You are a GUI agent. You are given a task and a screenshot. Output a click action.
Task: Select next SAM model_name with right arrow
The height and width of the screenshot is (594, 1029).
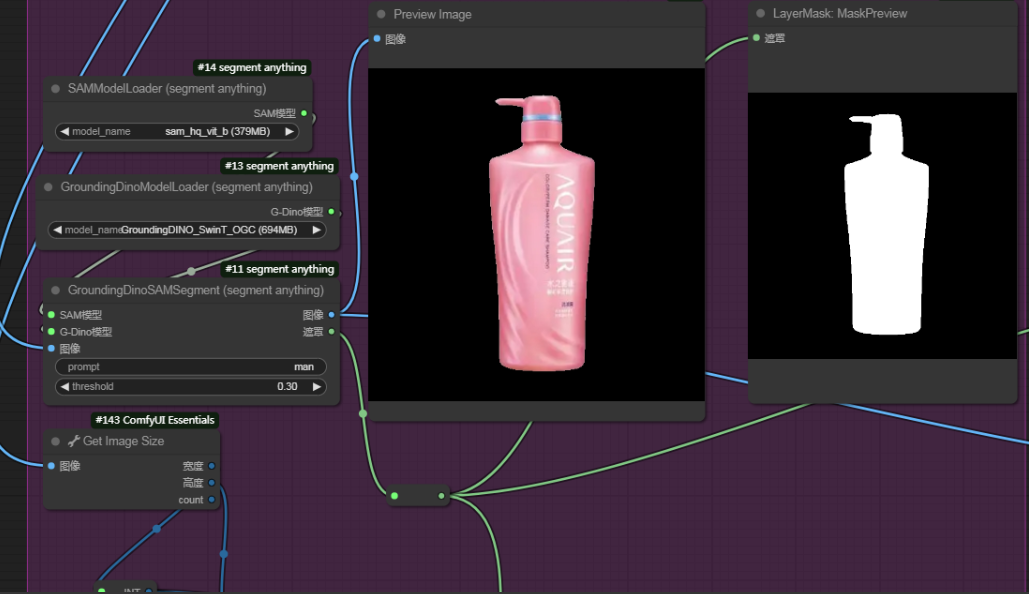[x=289, y=131]
